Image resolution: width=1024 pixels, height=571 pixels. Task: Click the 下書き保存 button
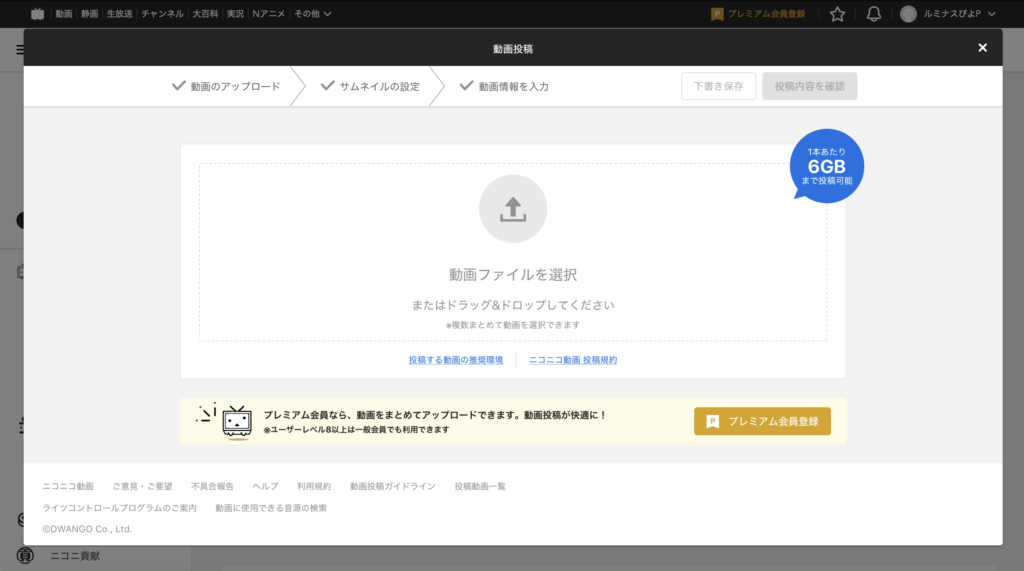(718, 86)
